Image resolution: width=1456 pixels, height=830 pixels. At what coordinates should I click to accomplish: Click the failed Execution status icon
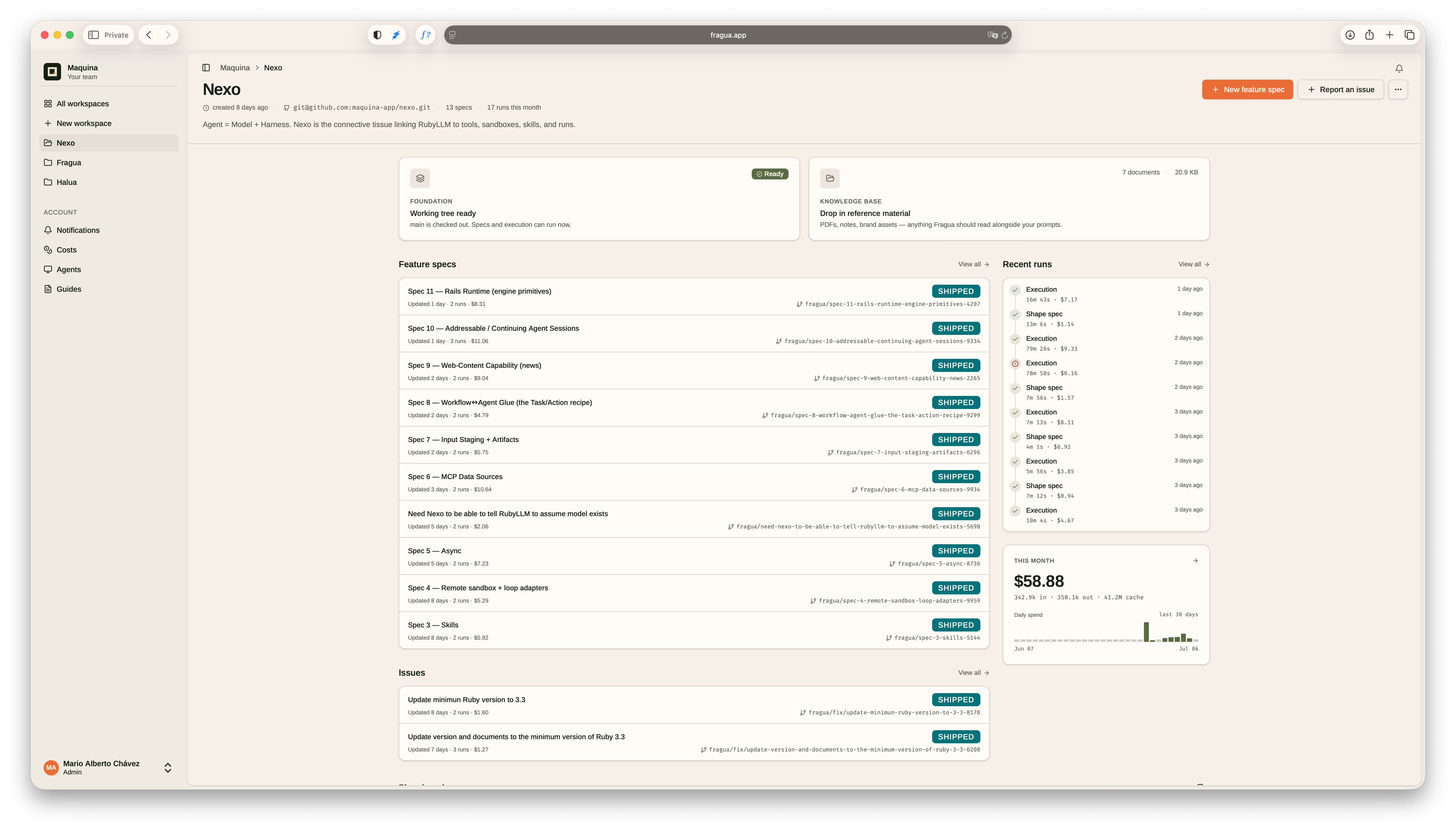(1014, 363)
